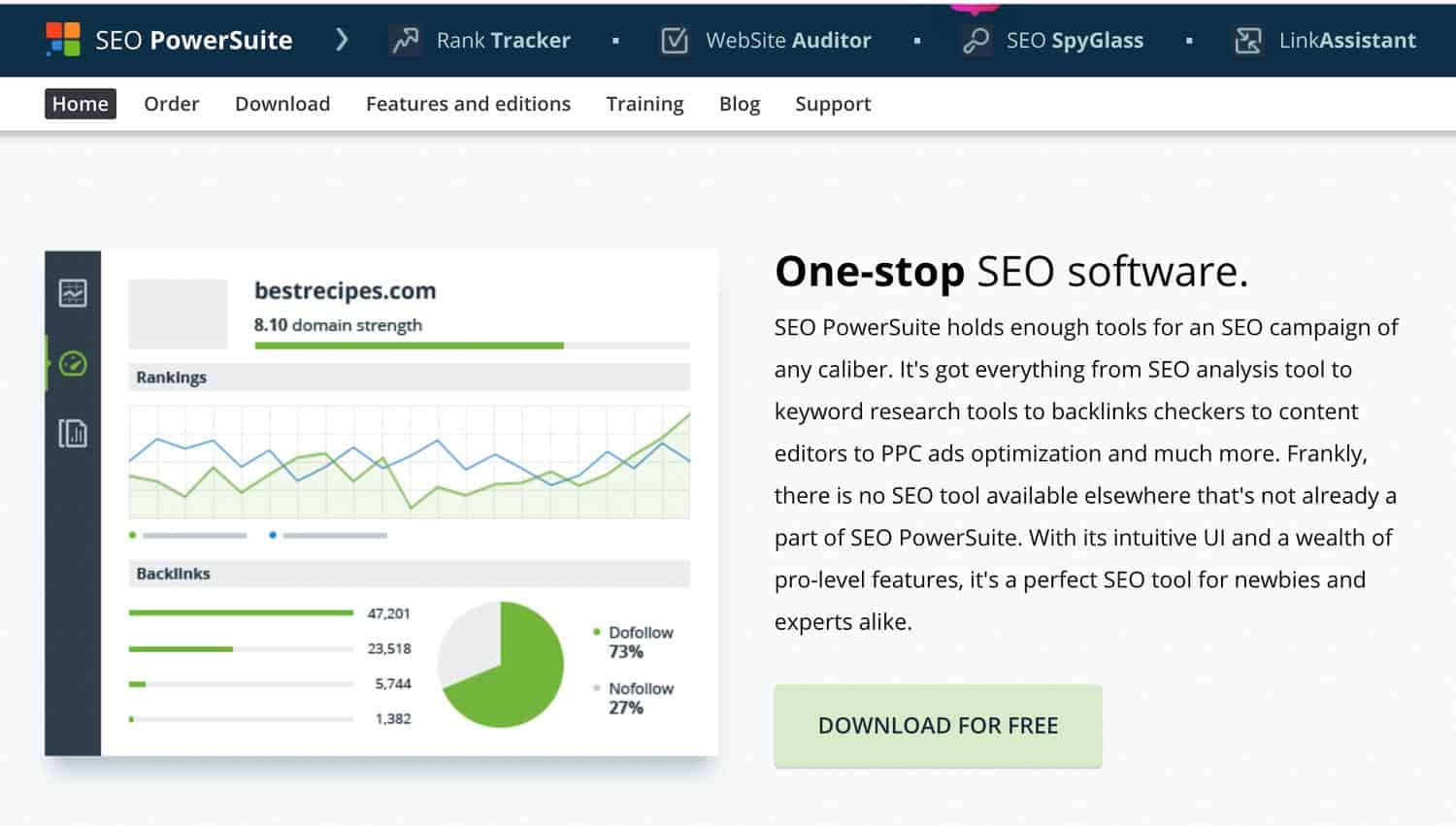
Task: Open the reports icon in the dashboard sidebar
Action: [x=73, y=433]
